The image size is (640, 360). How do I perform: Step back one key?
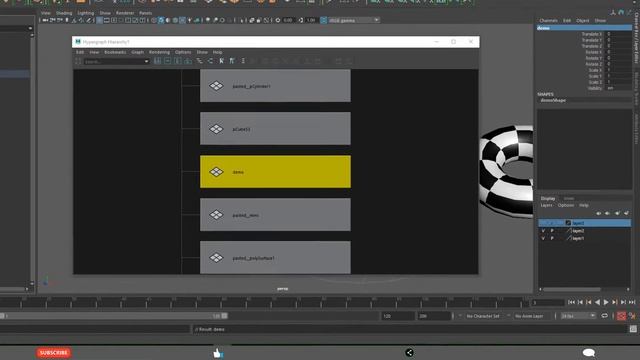(589, 302)
